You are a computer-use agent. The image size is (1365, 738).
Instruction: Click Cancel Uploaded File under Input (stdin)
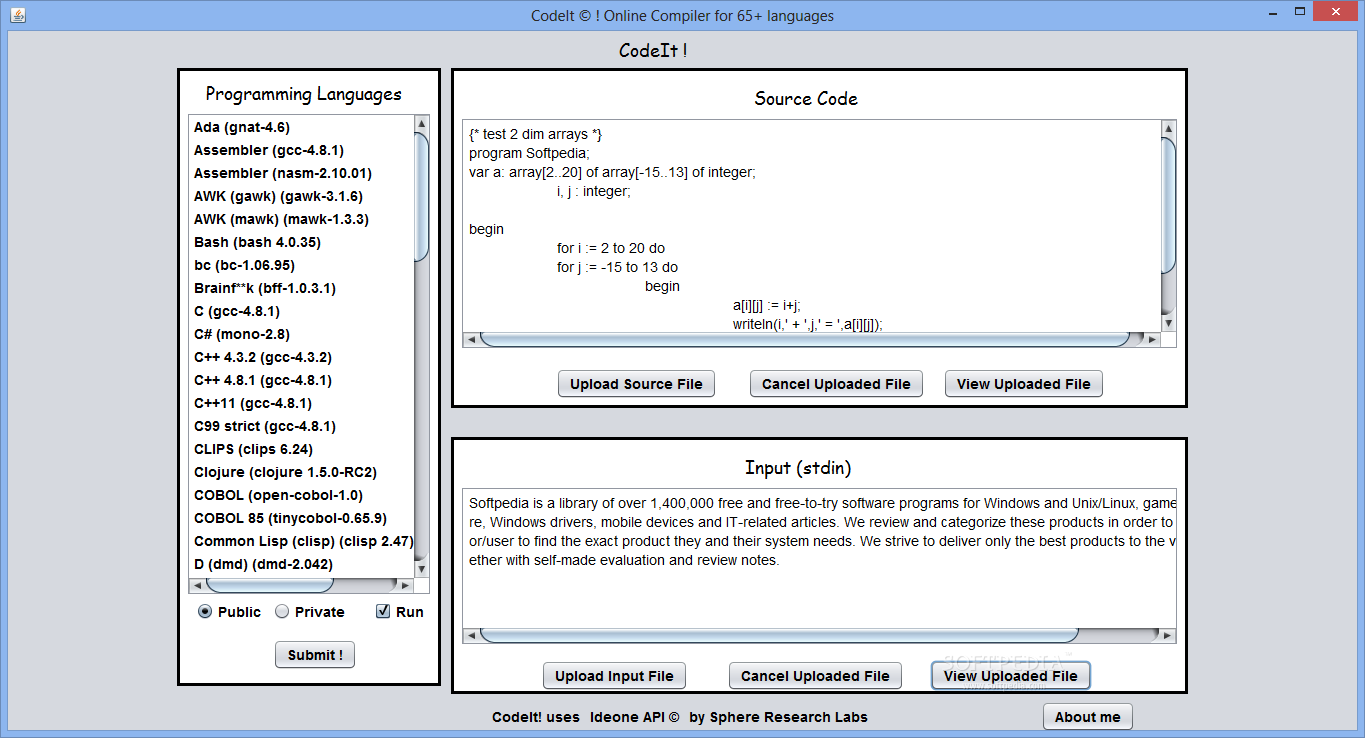tap(815, 676)
